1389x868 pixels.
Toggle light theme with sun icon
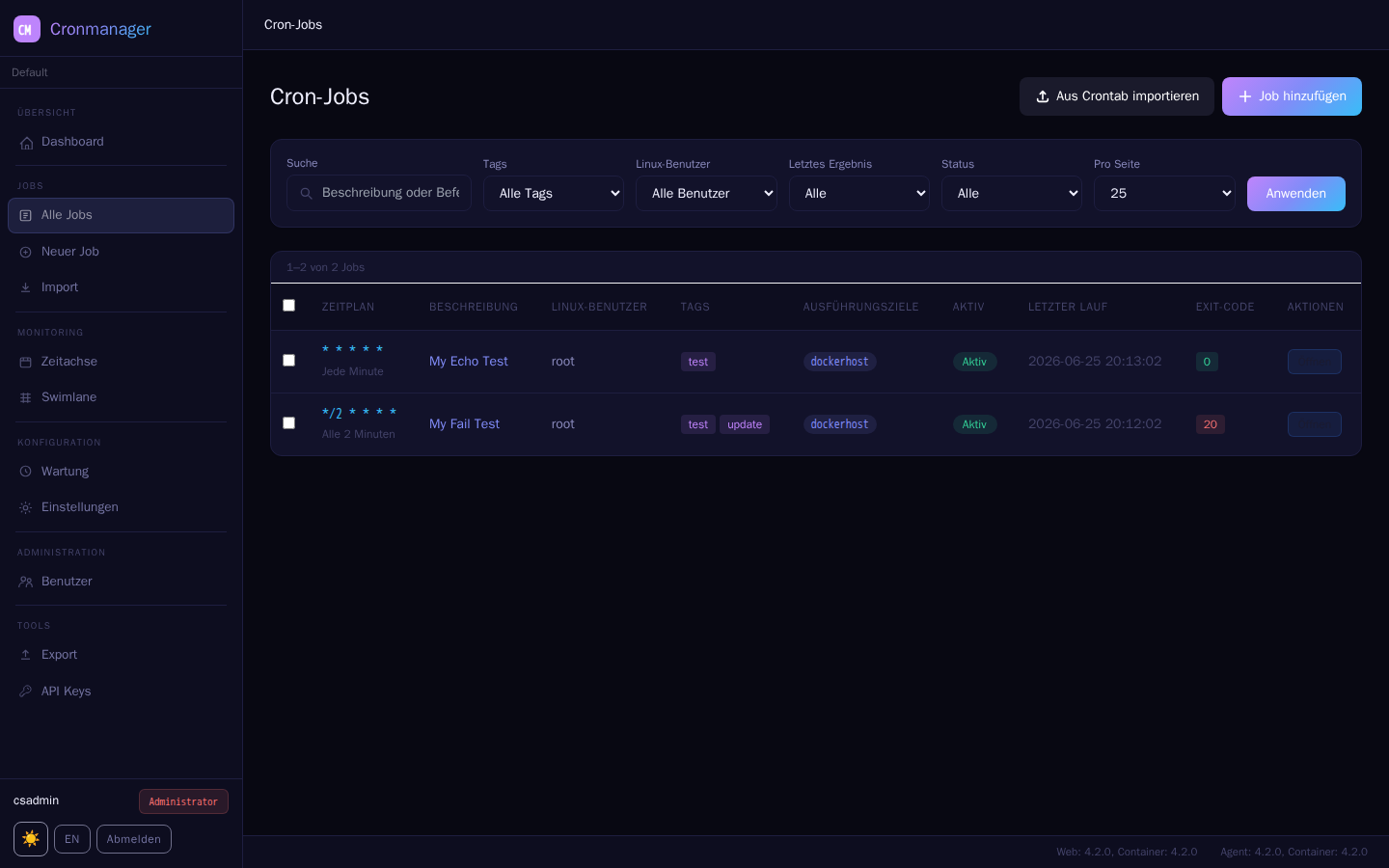click(x=31, y=839)
